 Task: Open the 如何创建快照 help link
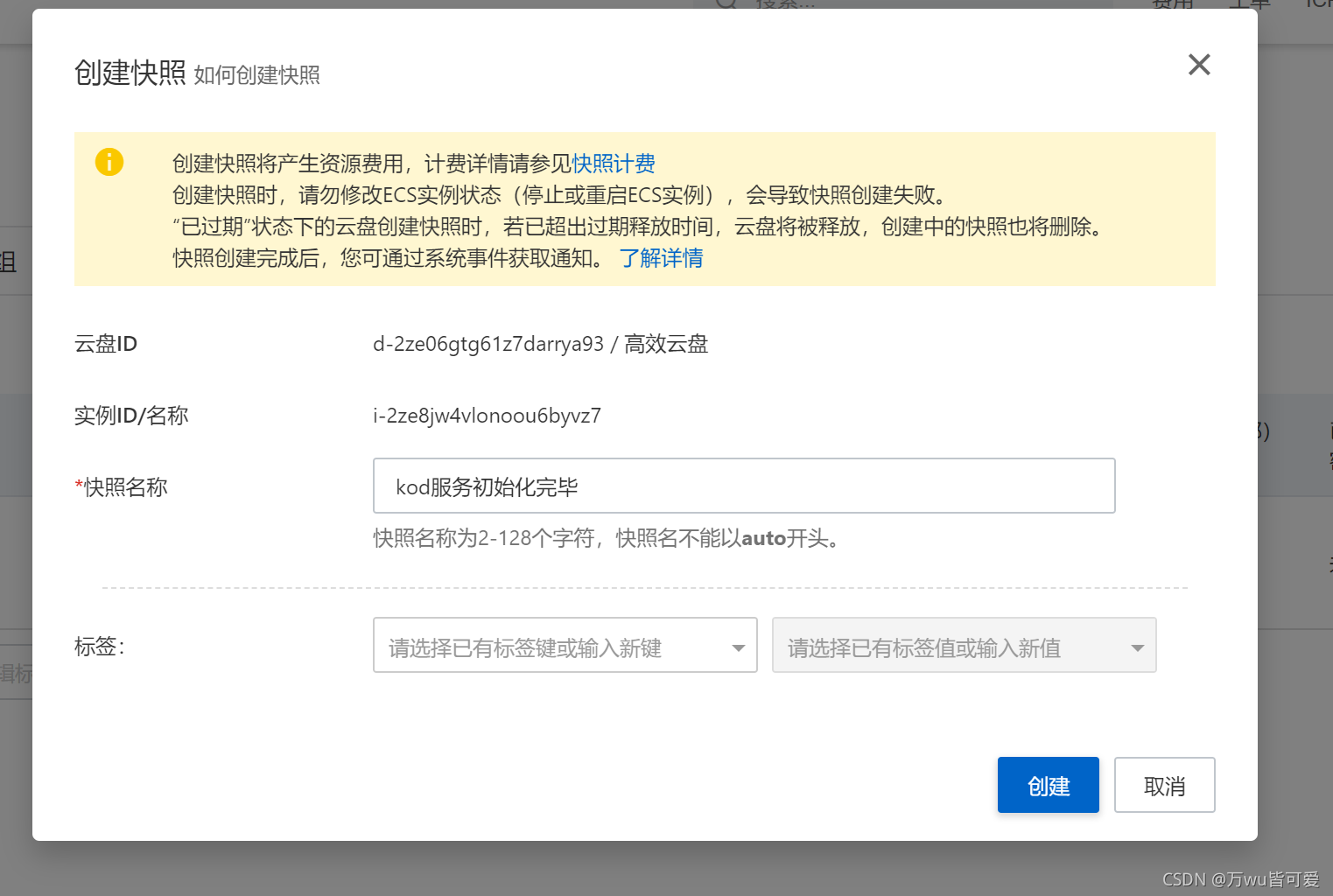point(256,75)
